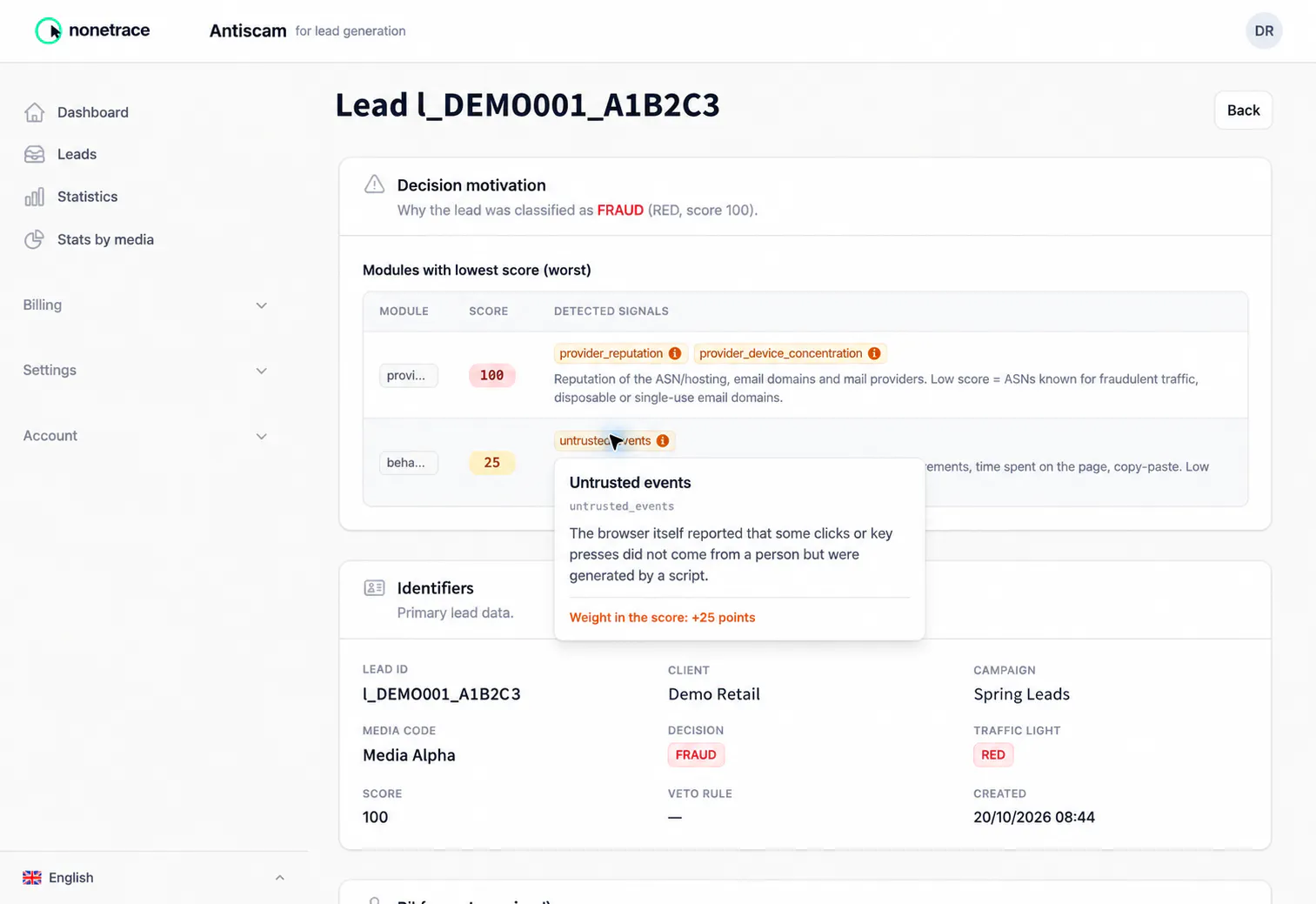Click info icon beside provider_device_concentration

tap(874, 353)
